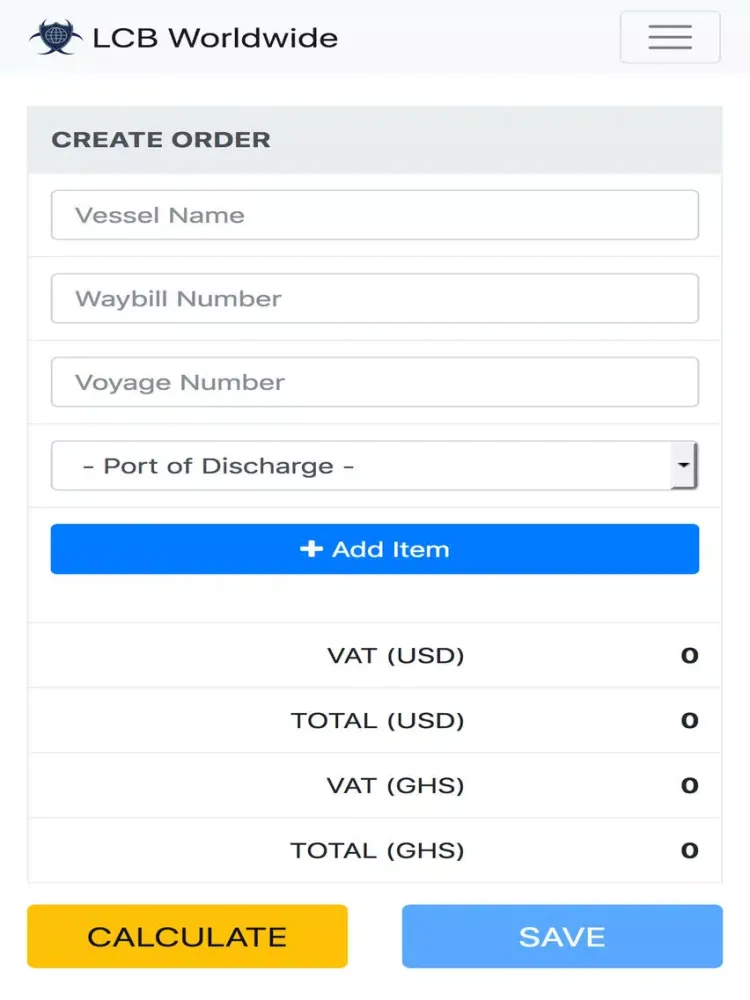Save the order using SAVE button
The image size is (750, 1000).
562,936
